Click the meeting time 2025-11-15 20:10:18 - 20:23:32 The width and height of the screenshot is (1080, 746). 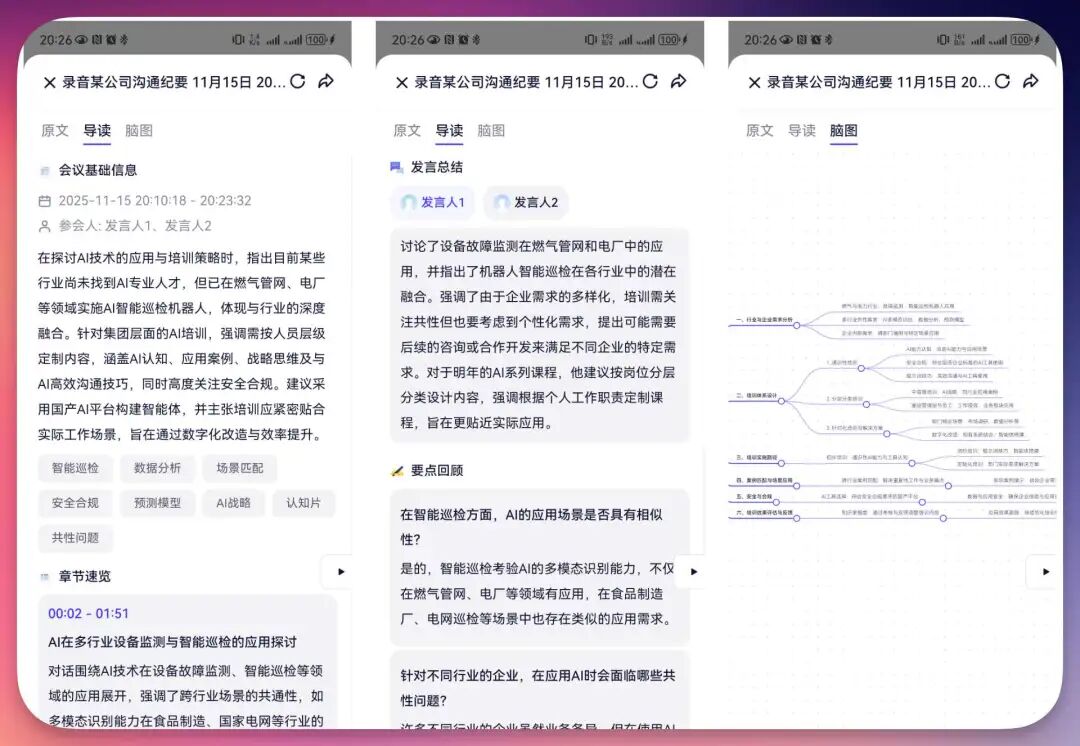155,201
